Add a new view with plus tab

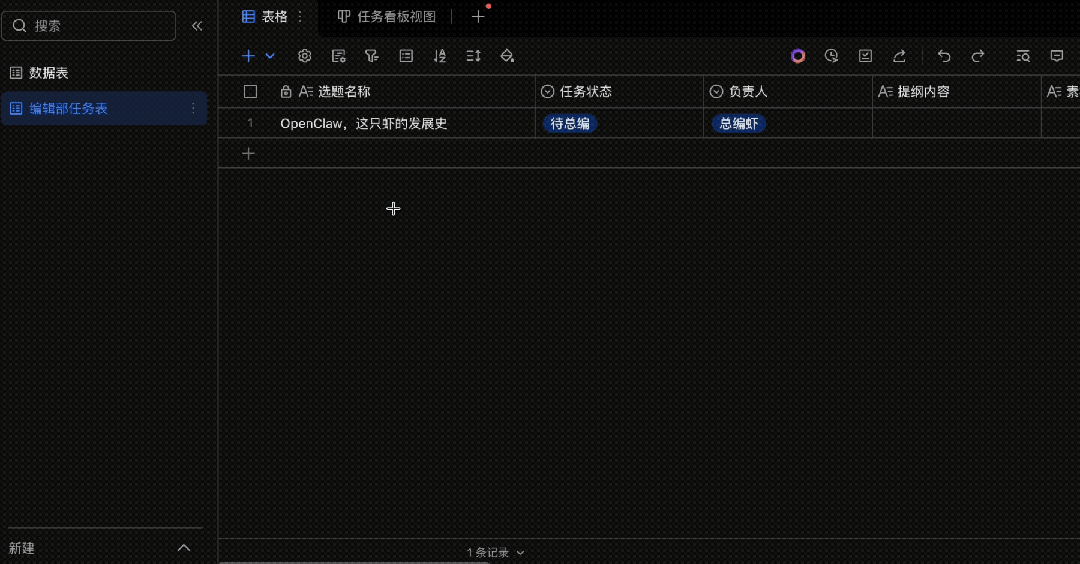[x=478, y=17]
